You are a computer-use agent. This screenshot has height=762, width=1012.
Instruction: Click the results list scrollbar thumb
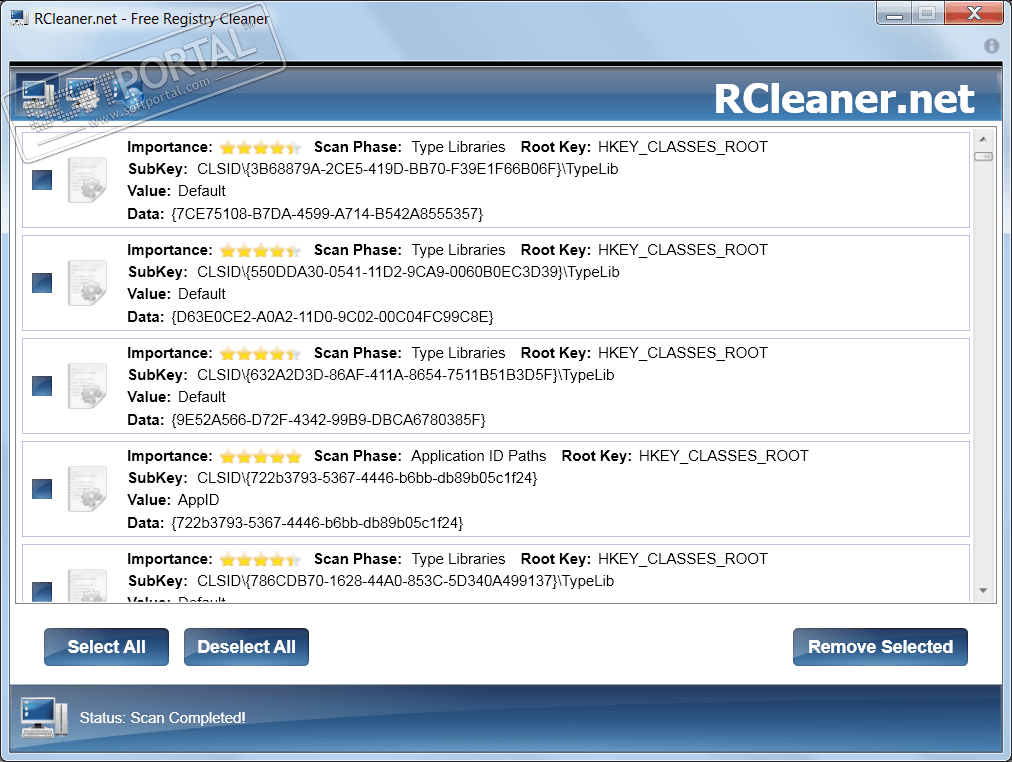tap(983, 156)
